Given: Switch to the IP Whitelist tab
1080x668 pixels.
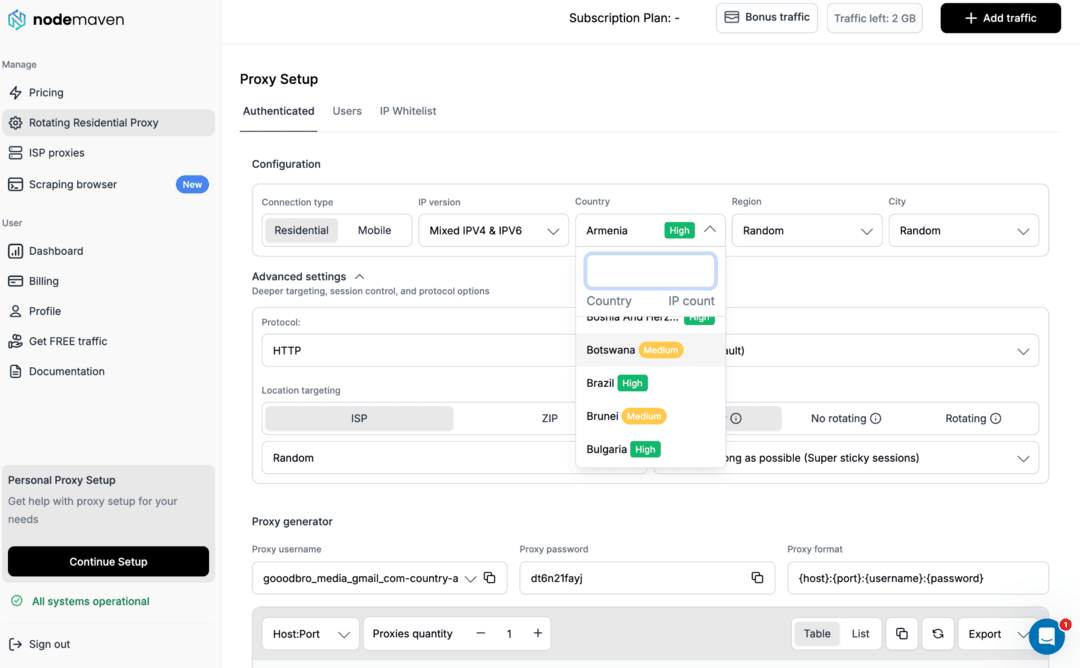Looking at the screenshot, I should pyautogui.click(x=408, y=111).
